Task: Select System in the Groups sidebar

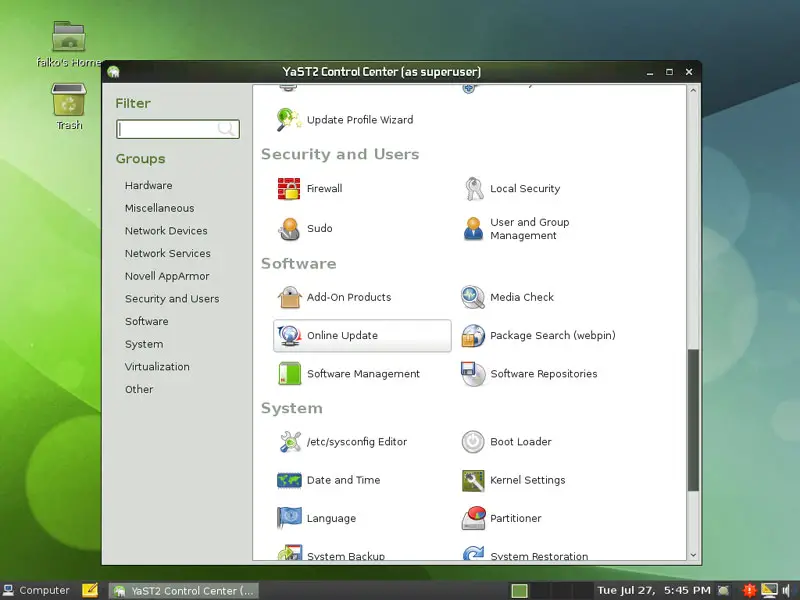Action: tap(144, 344)
